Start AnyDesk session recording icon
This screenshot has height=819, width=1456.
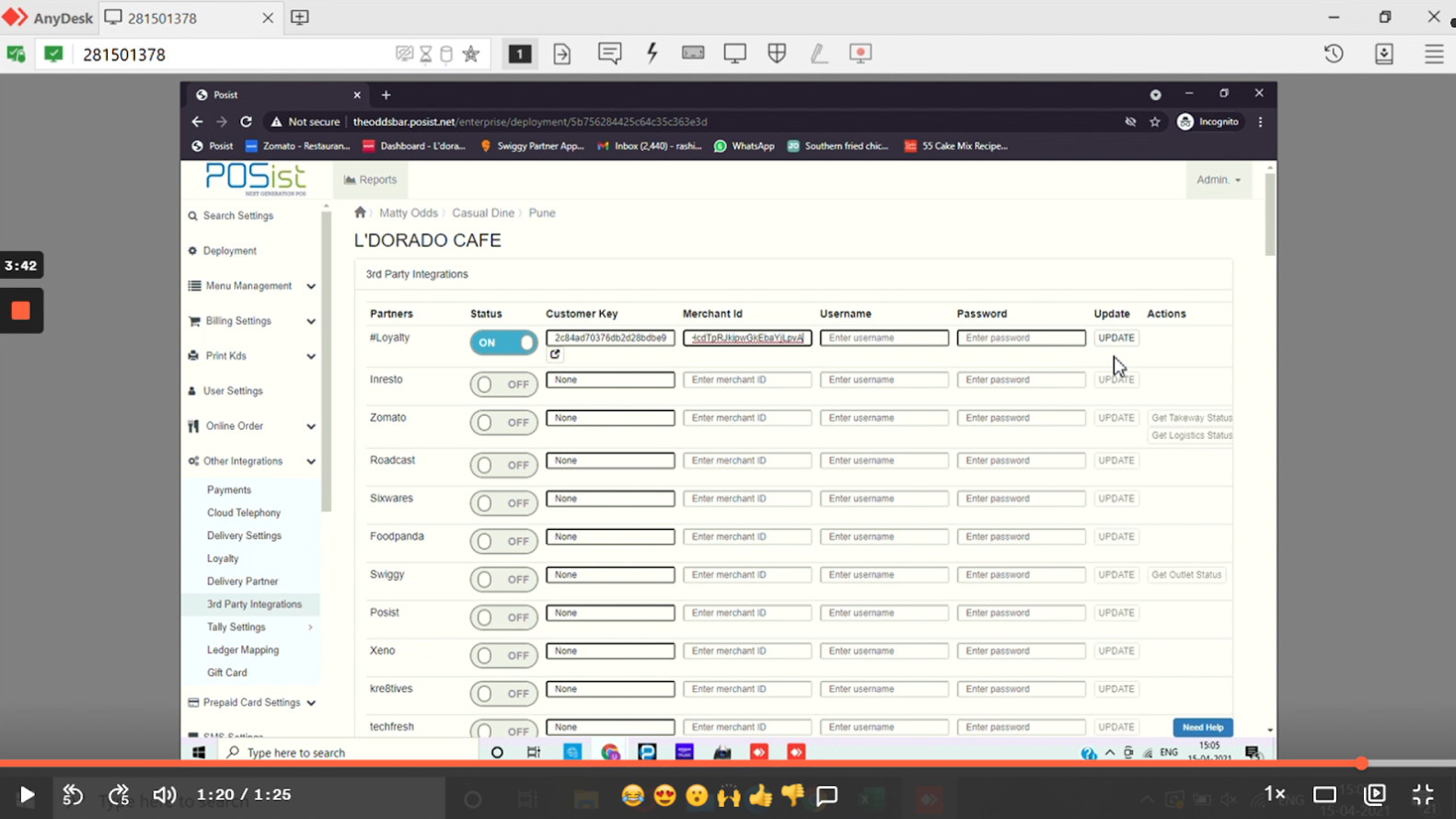point(861,53)
